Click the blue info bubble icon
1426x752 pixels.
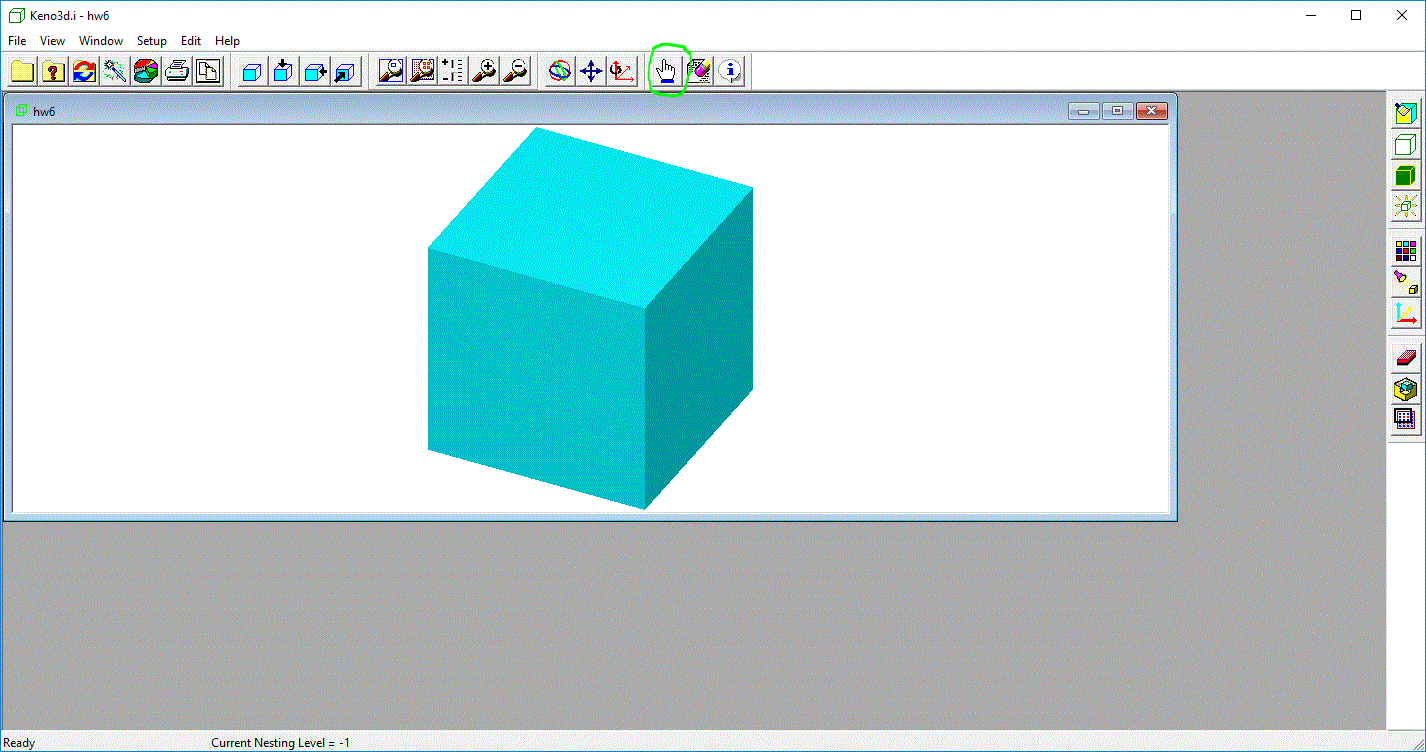point(731,71)
